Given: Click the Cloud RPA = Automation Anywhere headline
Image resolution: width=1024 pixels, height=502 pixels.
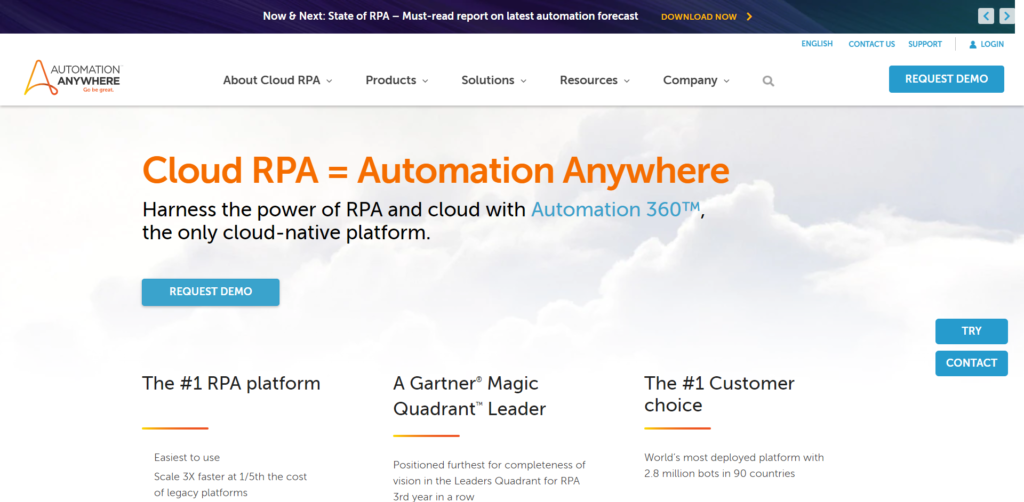Looking at the screenshot, I should tap(436, 170).
